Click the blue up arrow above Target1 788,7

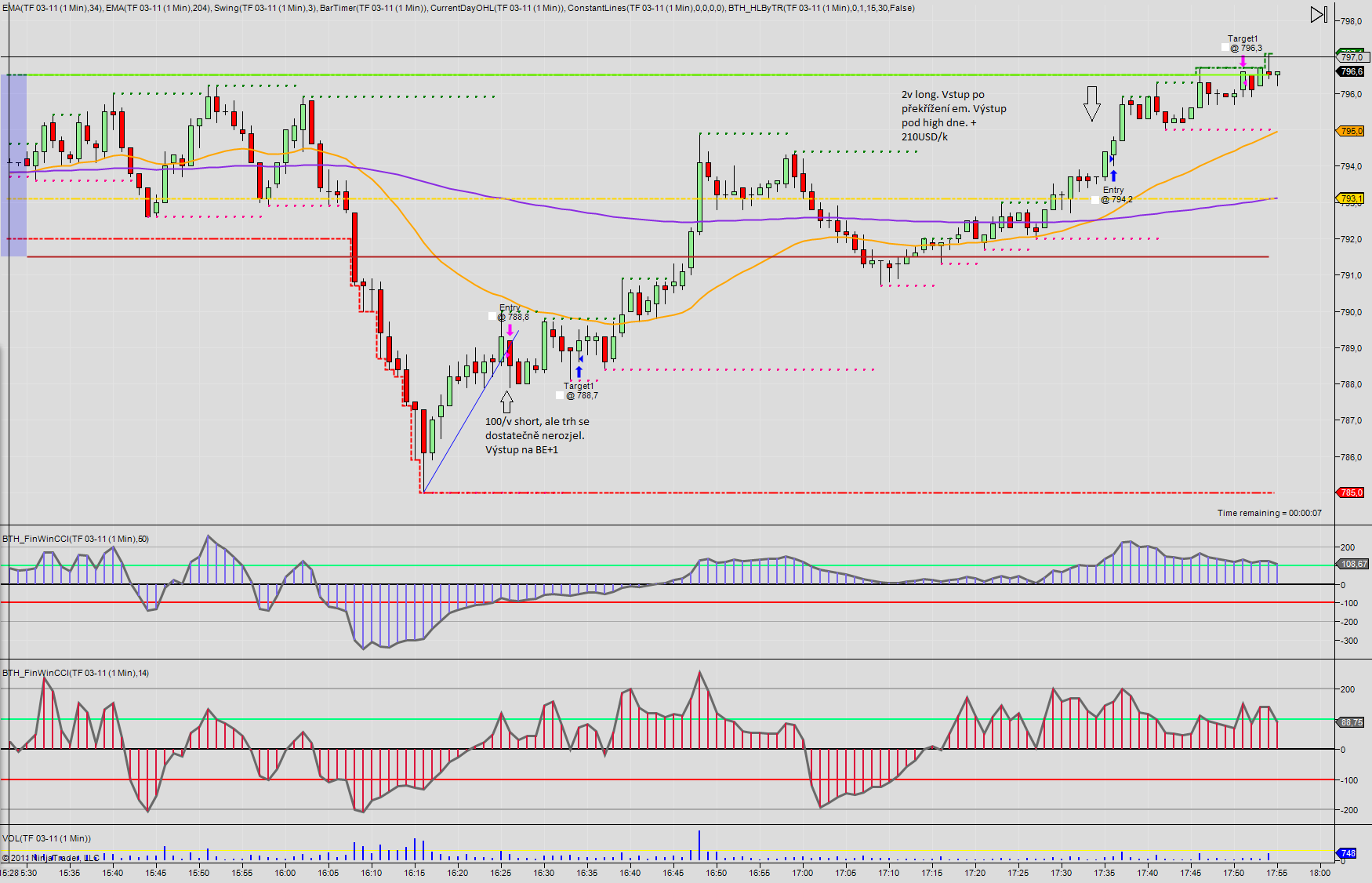coord(579,372)
